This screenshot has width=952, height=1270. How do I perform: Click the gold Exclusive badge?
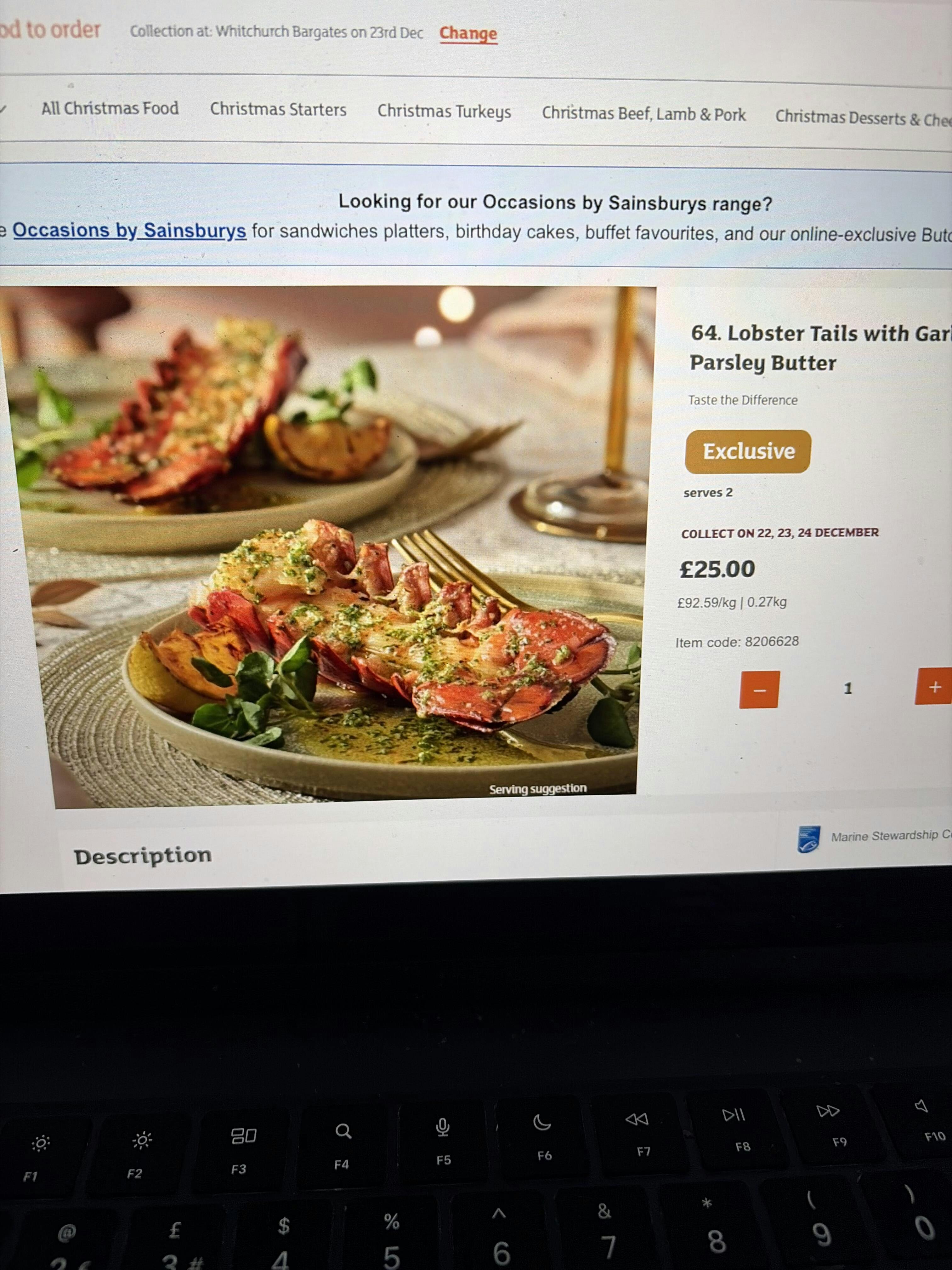click(x=748, y=452)
